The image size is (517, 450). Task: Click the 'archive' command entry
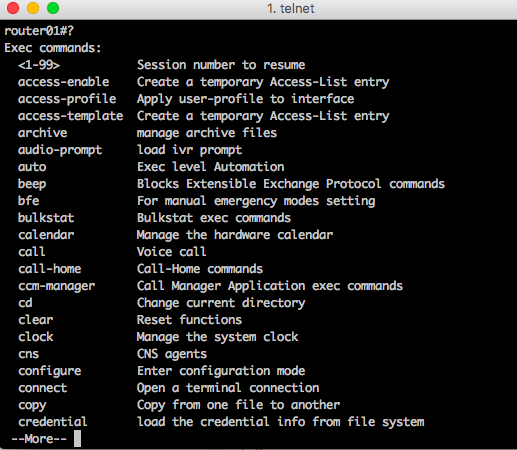(43, 133)
